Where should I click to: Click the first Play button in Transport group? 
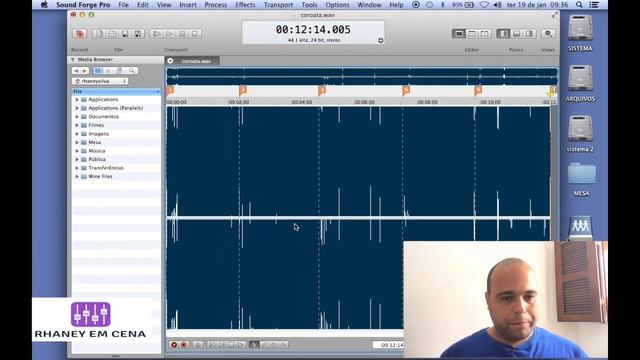156,34
